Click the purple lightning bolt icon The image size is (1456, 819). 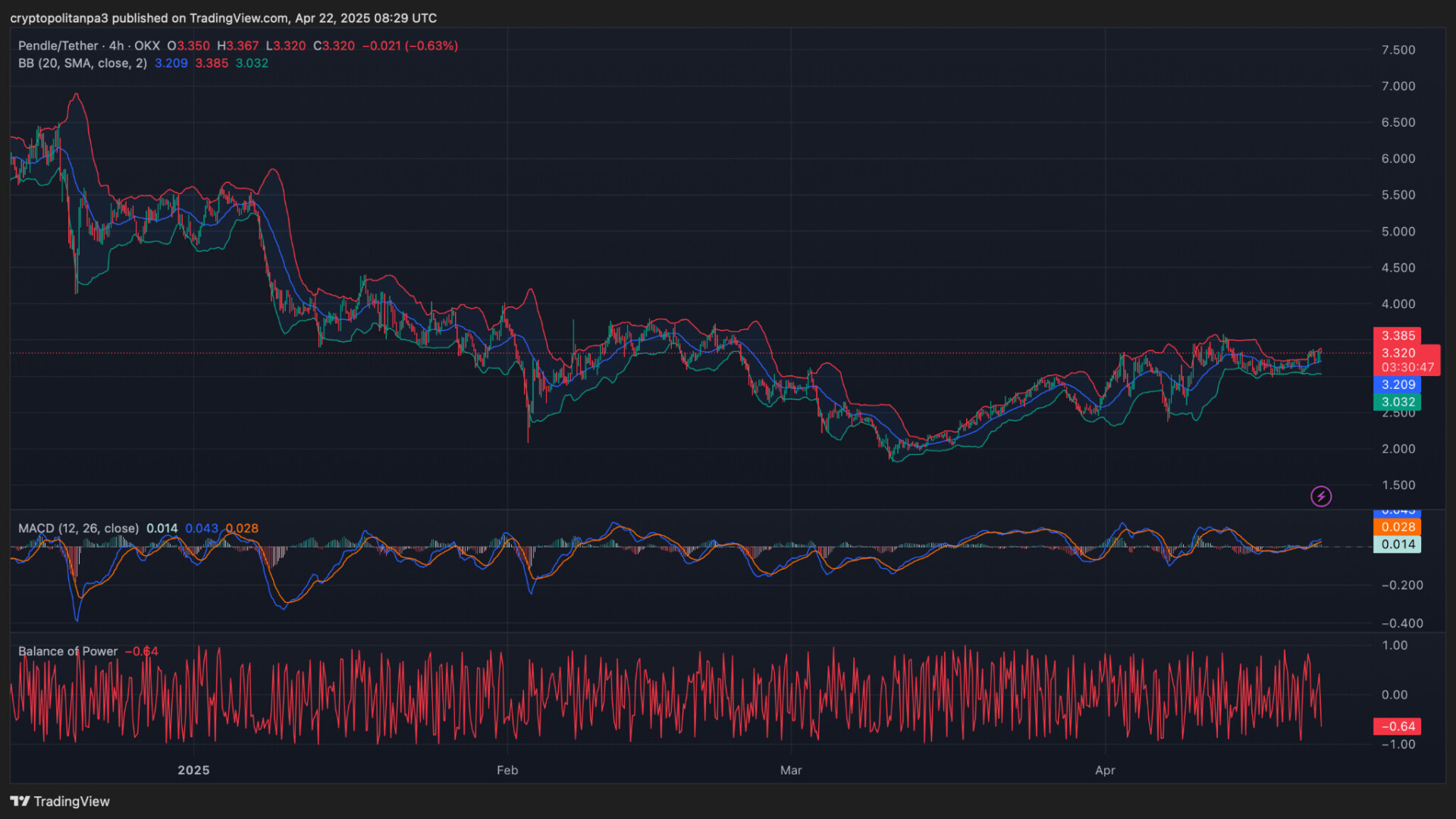click(1321, 497)
